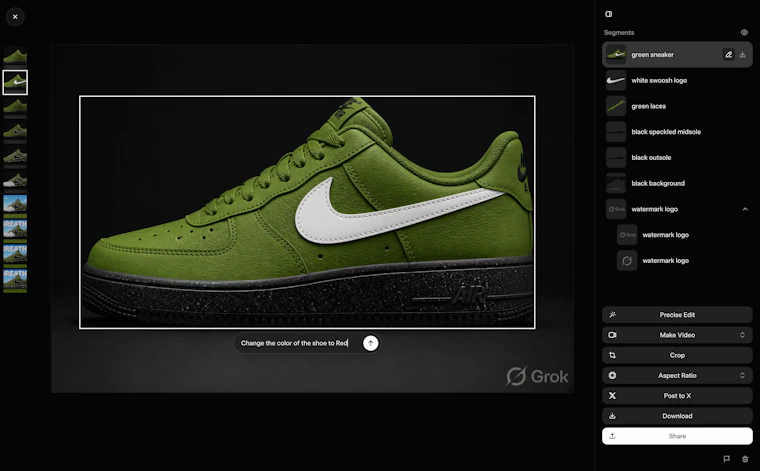Click the aspect ratio circle icon

click(x=613, y=376)
